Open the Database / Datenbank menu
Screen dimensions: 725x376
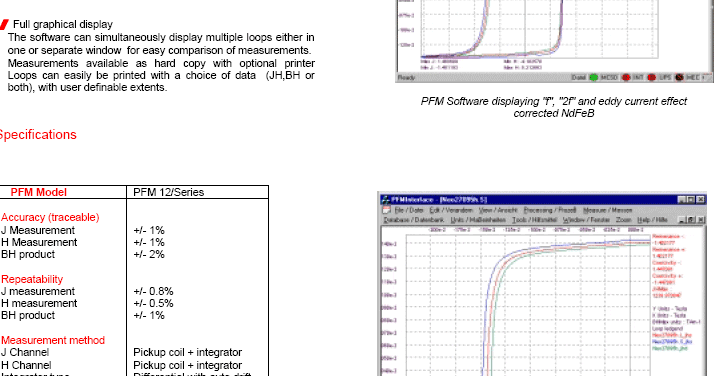(414, 220)
